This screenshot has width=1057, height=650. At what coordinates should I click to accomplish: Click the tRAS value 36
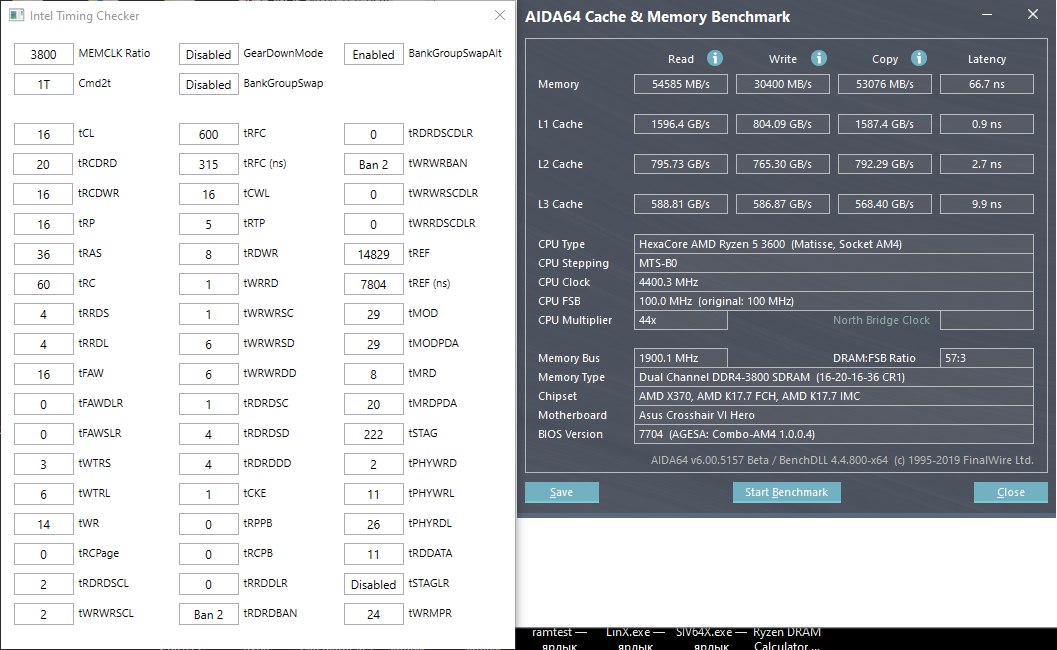[x=43, y=254]
